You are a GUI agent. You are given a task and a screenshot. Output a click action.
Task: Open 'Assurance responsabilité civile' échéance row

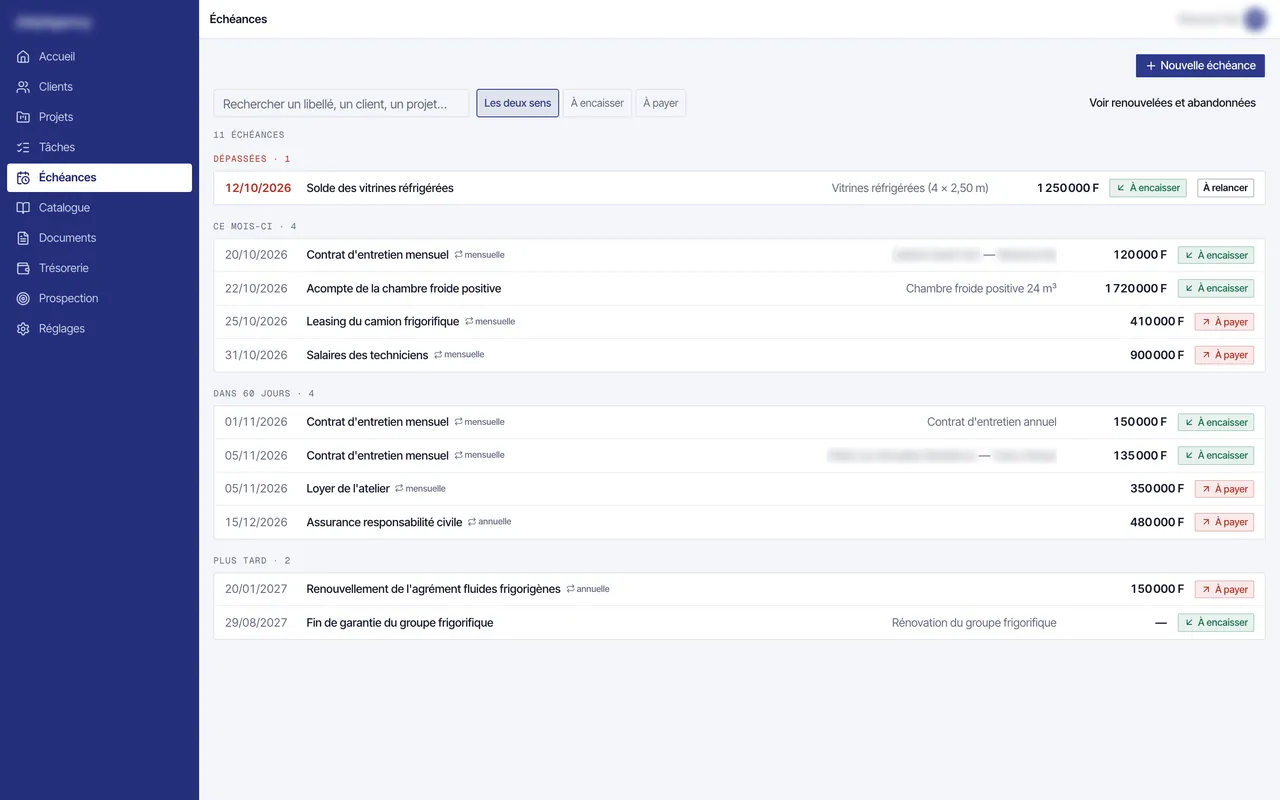point(739,522)
